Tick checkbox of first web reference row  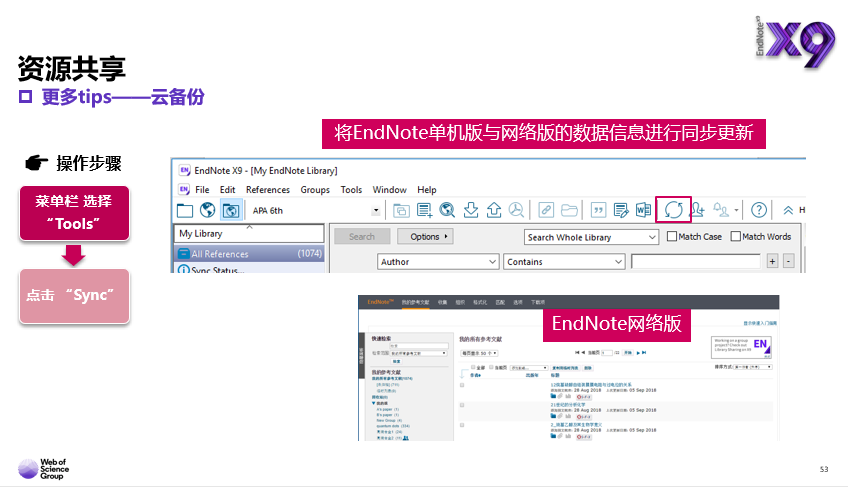(x=462, y=385)
